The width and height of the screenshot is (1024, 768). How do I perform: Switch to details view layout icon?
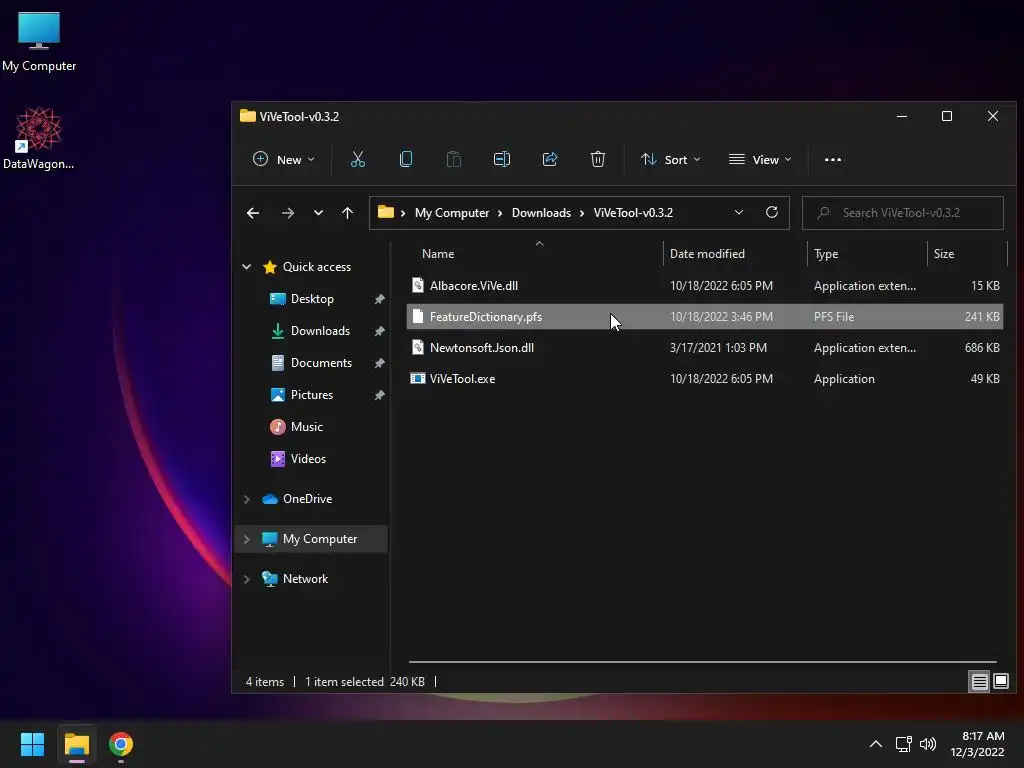point(980,682)
